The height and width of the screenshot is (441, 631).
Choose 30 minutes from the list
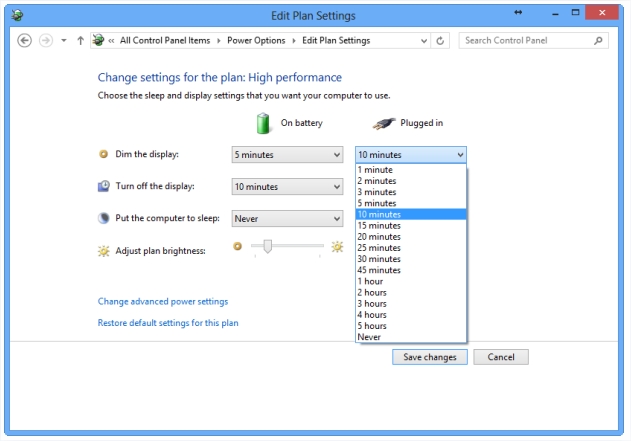pyautogui.click(x=411, y=259)
